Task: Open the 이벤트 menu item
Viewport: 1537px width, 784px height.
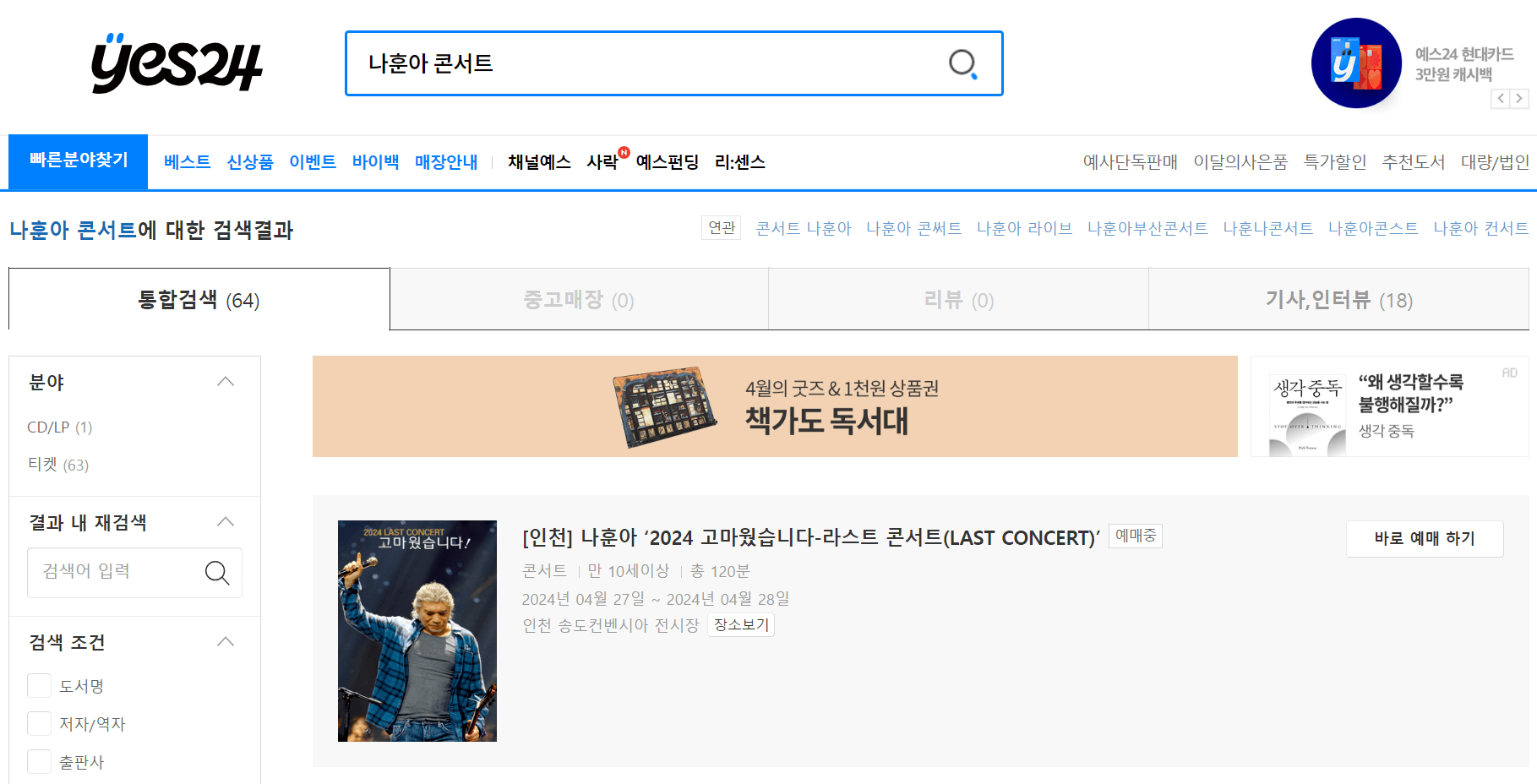Action: 313,161
